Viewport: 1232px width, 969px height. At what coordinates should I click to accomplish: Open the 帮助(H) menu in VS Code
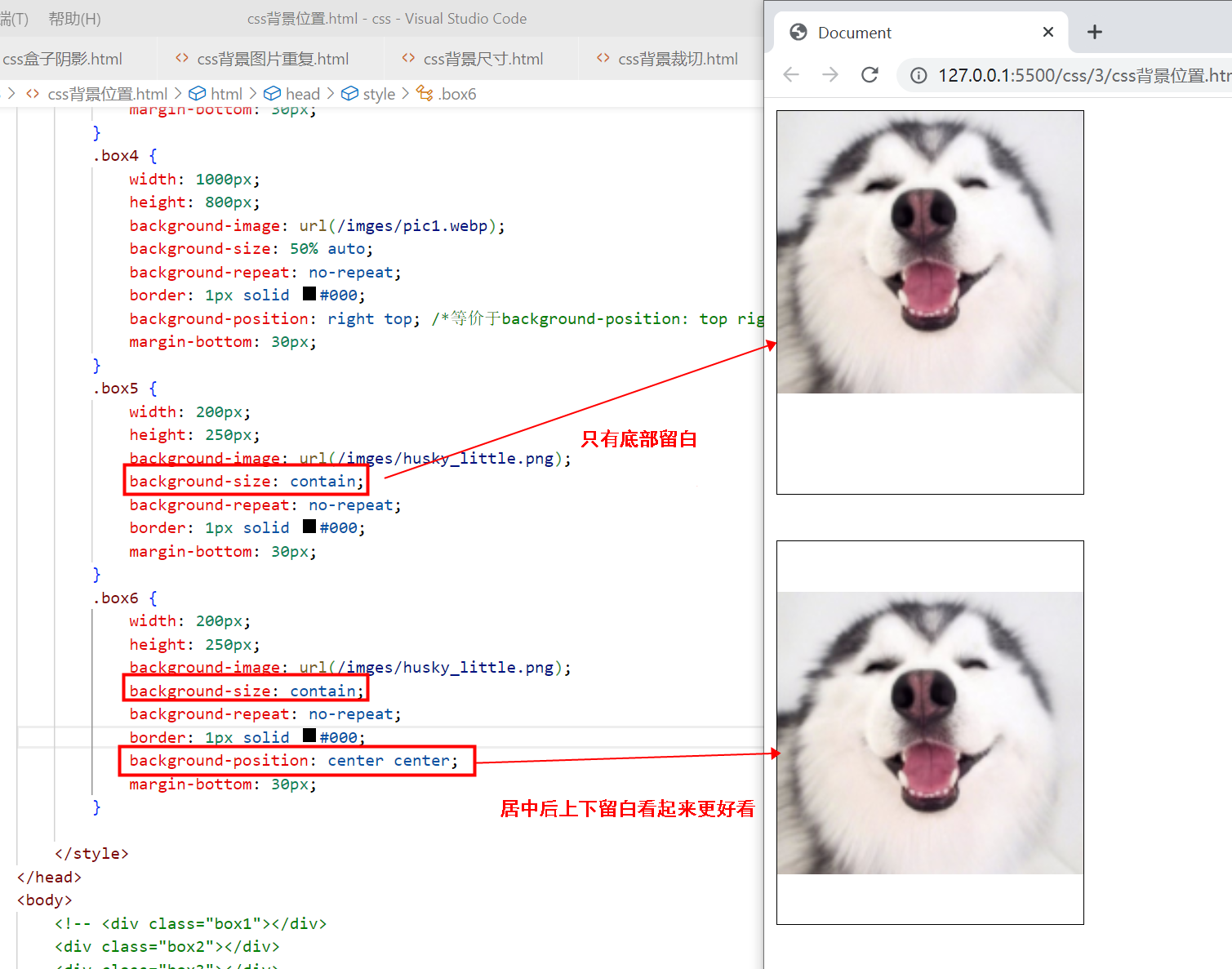[74, 18]
